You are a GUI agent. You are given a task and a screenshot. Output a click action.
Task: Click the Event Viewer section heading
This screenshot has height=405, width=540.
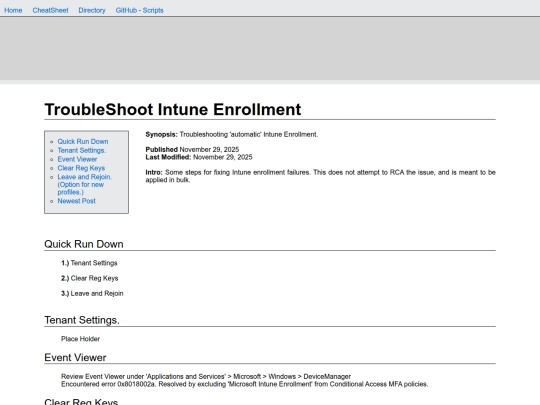pyautogui.click(x=75, y=357)
